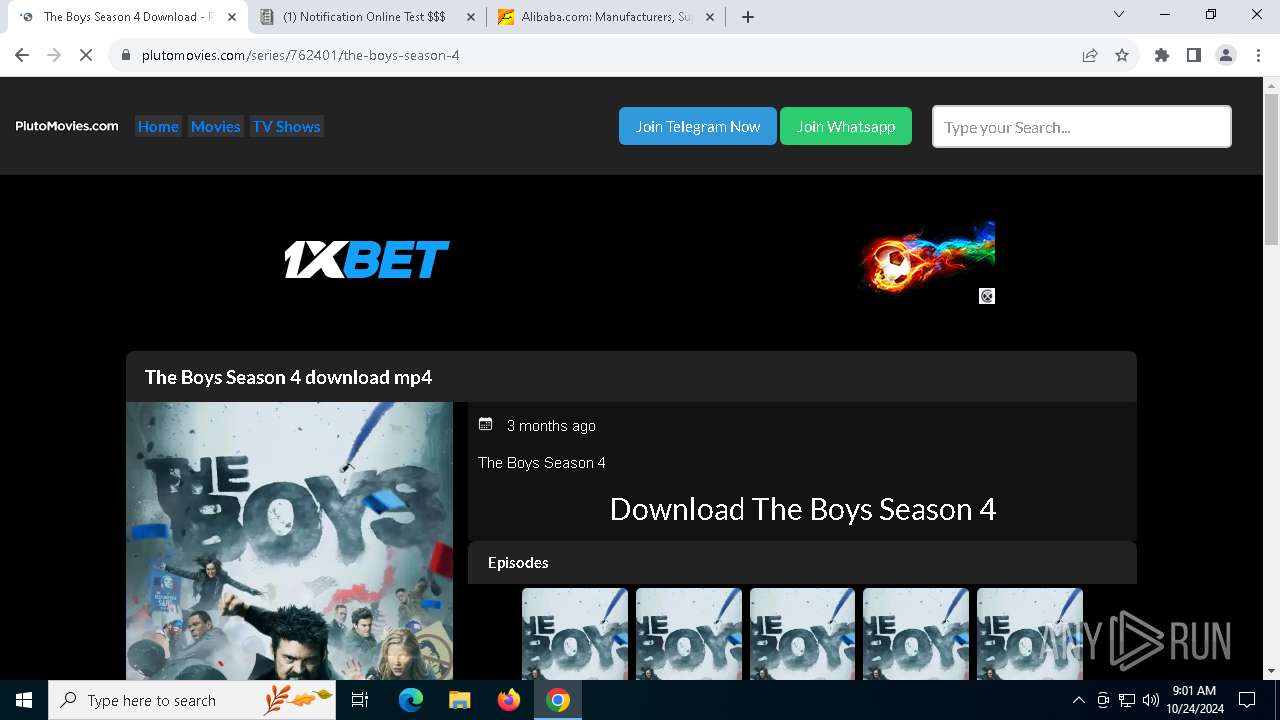Open the Movies navigation link
1280x720 pixels.
coord(216,126)
